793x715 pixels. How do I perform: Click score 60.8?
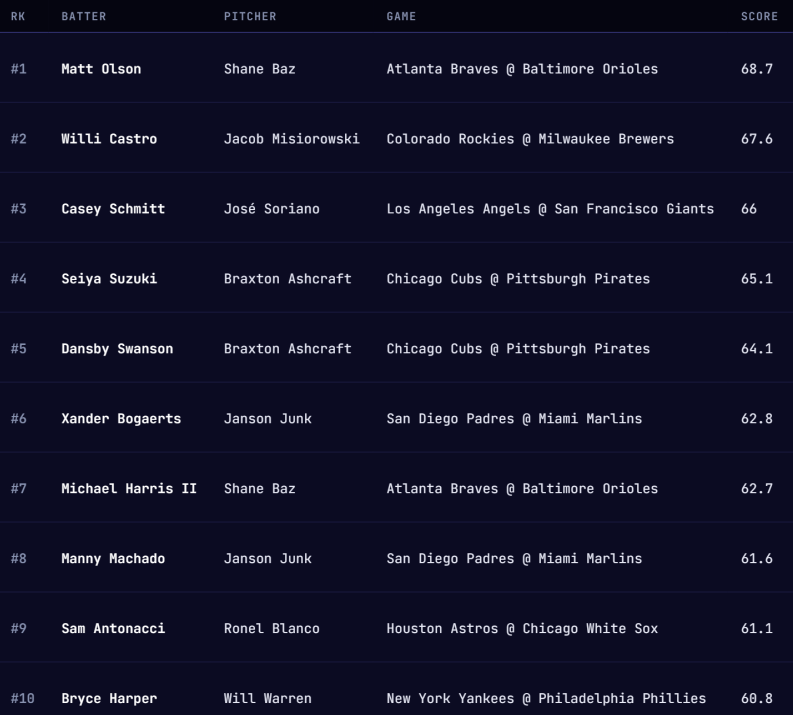tap(757, 698)
